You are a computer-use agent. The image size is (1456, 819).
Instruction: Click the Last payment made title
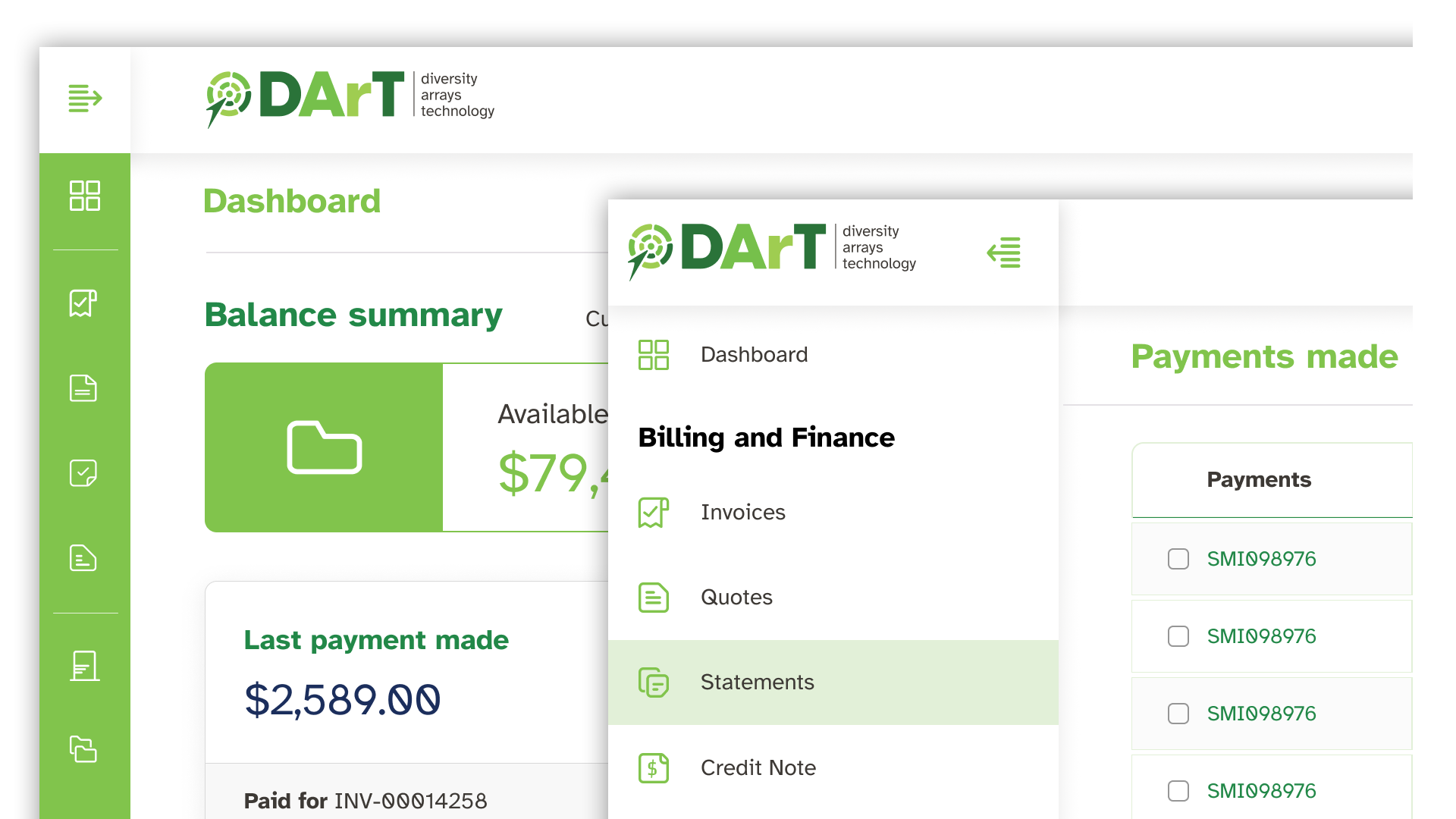click(376, 640)
